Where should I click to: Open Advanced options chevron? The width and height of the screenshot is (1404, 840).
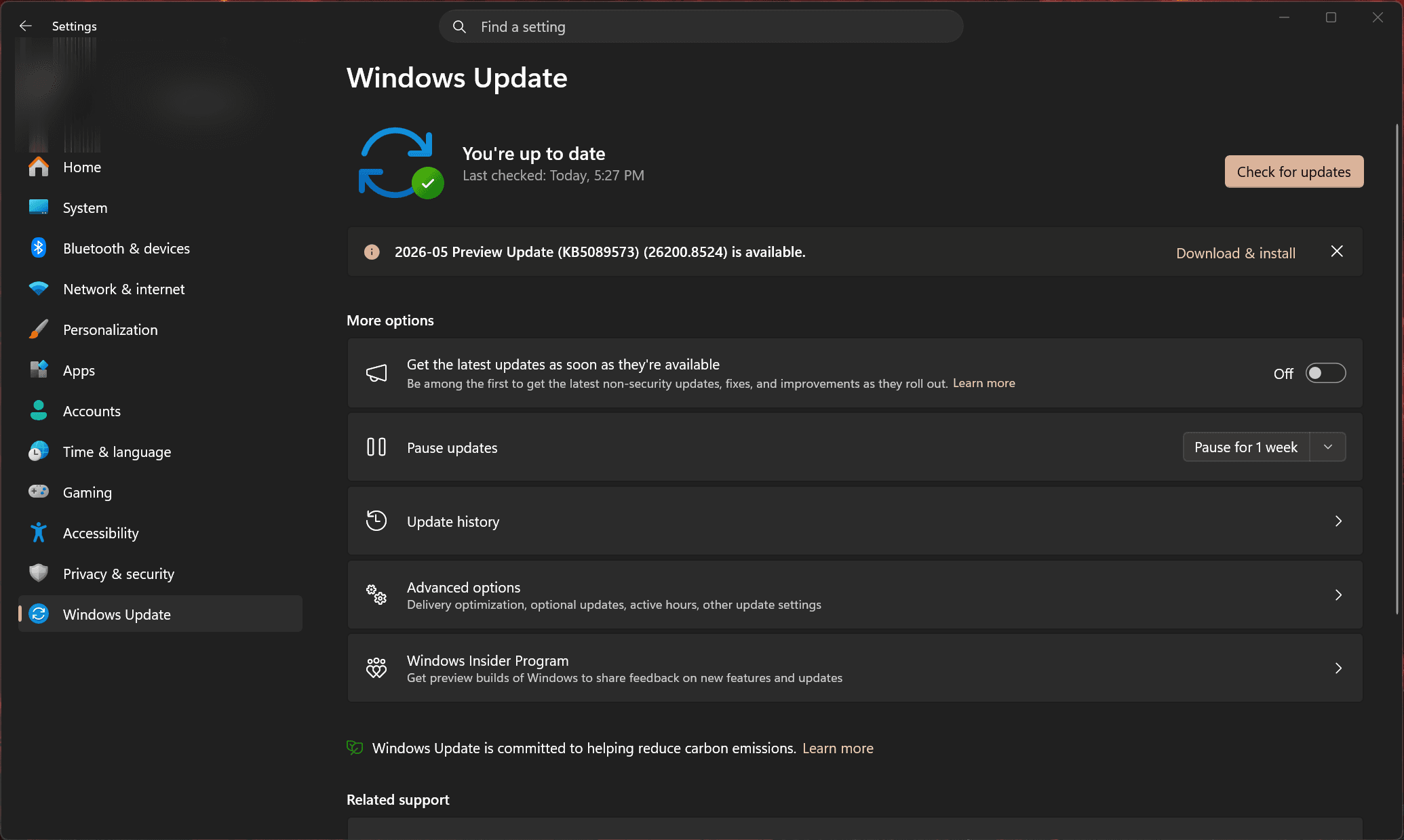point(1338,595)
